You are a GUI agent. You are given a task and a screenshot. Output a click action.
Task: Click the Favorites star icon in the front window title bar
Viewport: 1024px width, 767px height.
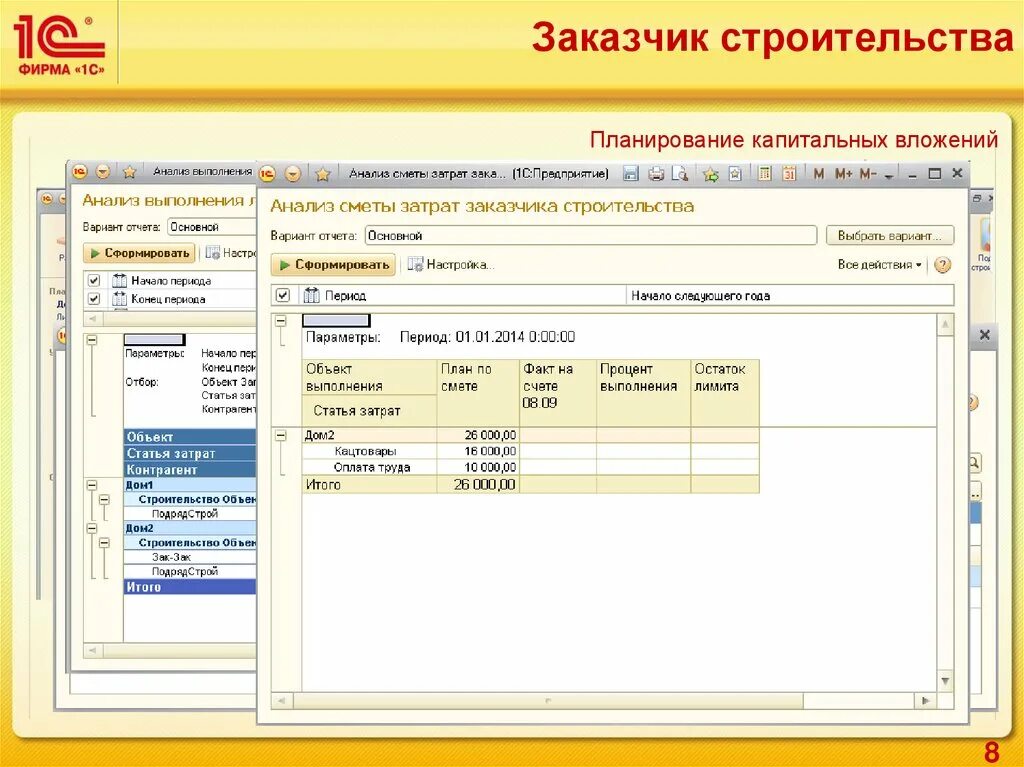pyautogui.click(x=322, y=174)
